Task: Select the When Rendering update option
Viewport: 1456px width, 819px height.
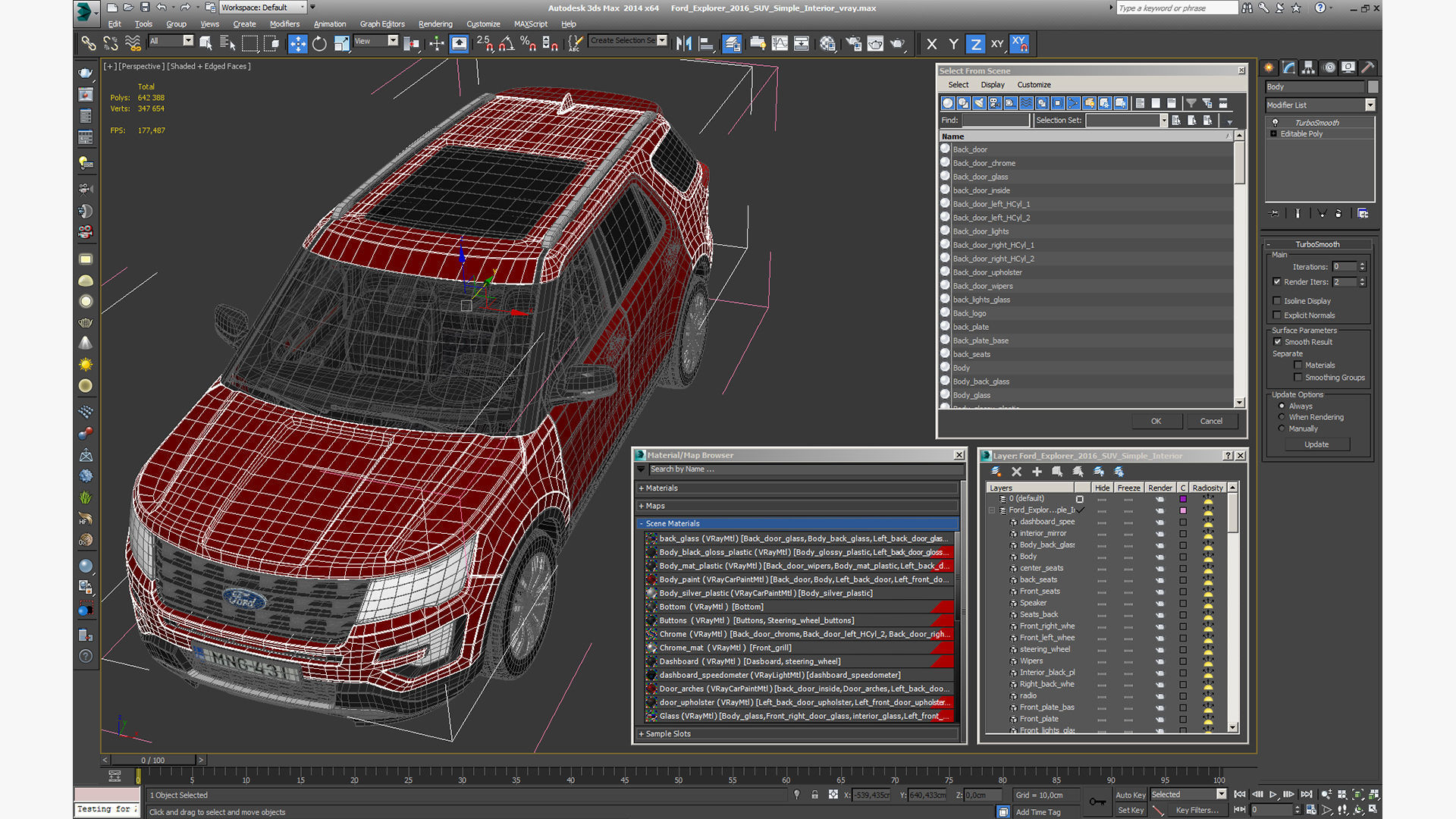Action: (1282, 417)
